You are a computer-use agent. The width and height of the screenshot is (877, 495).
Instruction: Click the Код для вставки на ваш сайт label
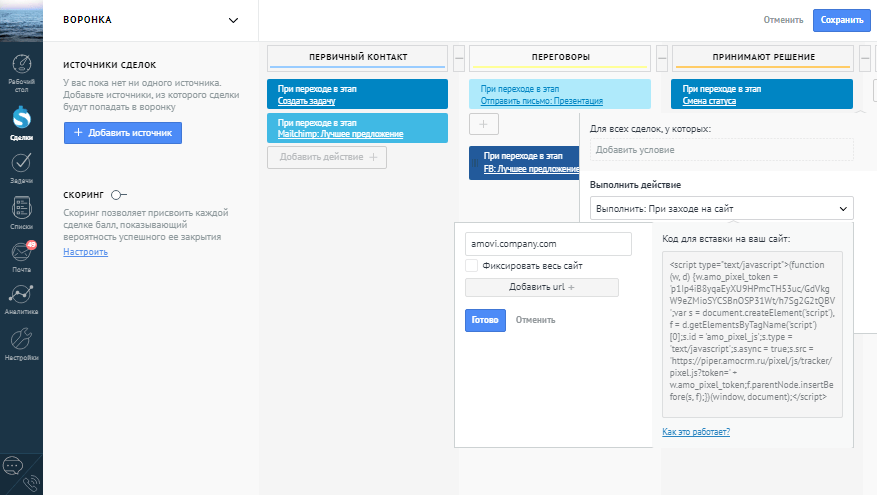coord(726,239)
